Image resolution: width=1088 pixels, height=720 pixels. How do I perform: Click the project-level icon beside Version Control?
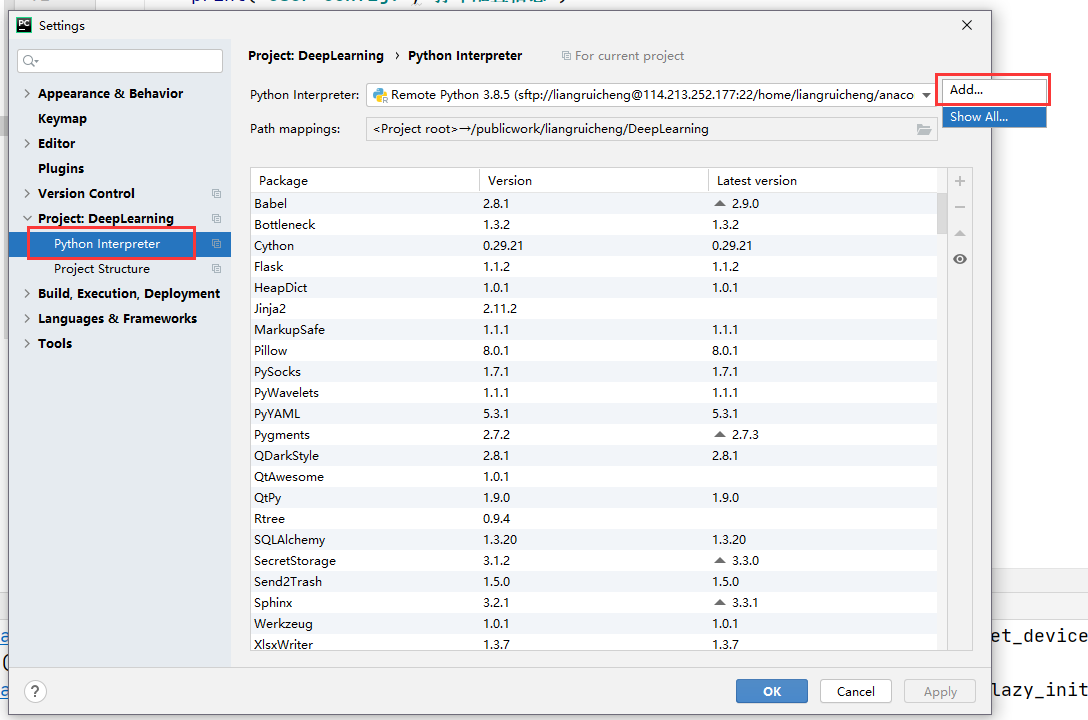216,194
